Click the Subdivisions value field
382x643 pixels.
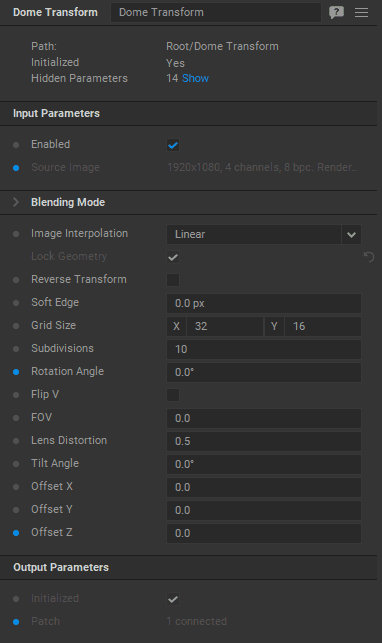click(x=264, y=349)
